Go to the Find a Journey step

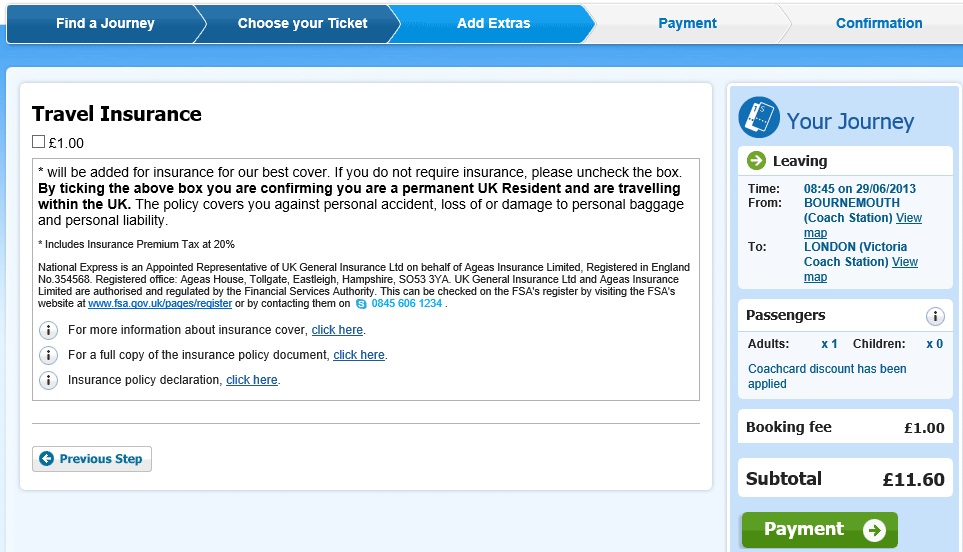tap(105, 23)
